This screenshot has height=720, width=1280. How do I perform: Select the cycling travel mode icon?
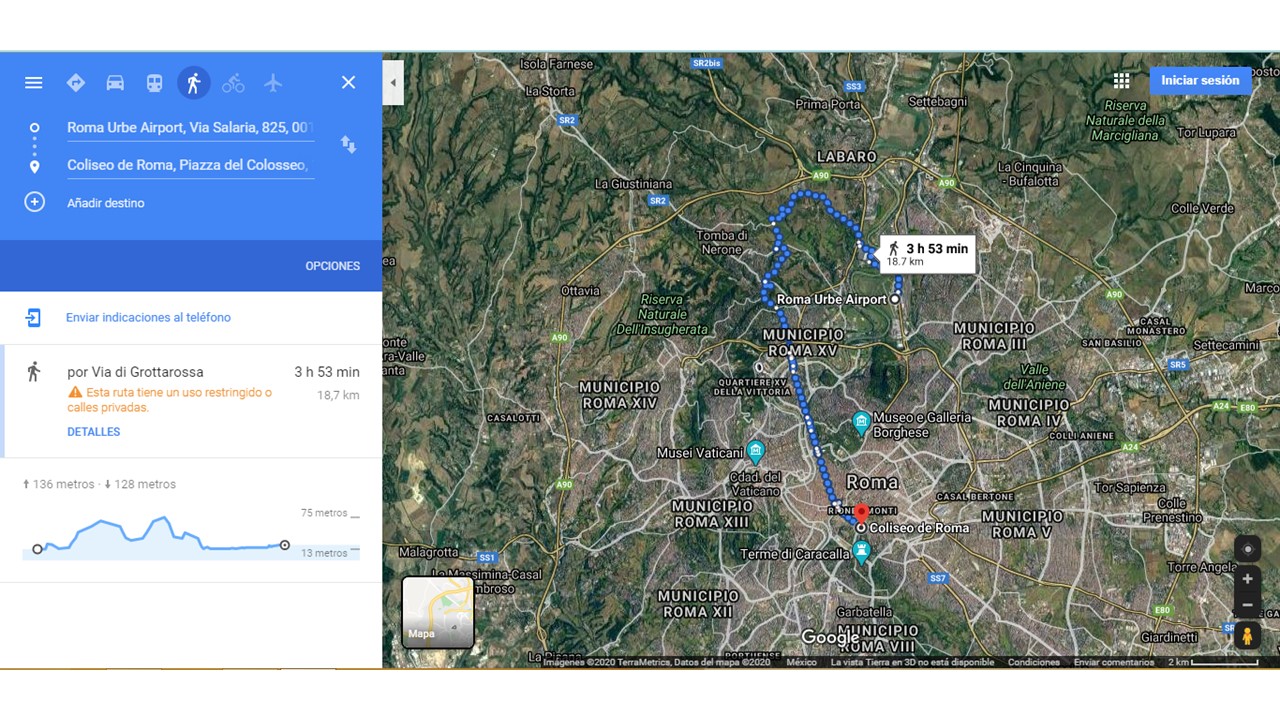click(233, 83)
